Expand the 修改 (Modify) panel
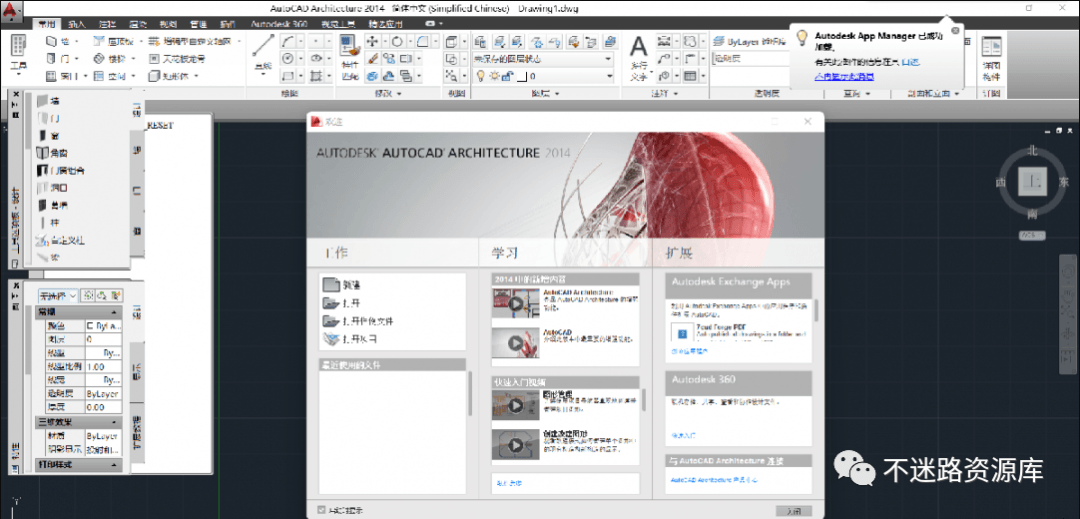This screenshot has height=519, width=1080. pyautogui.click(x=388, y=94)
